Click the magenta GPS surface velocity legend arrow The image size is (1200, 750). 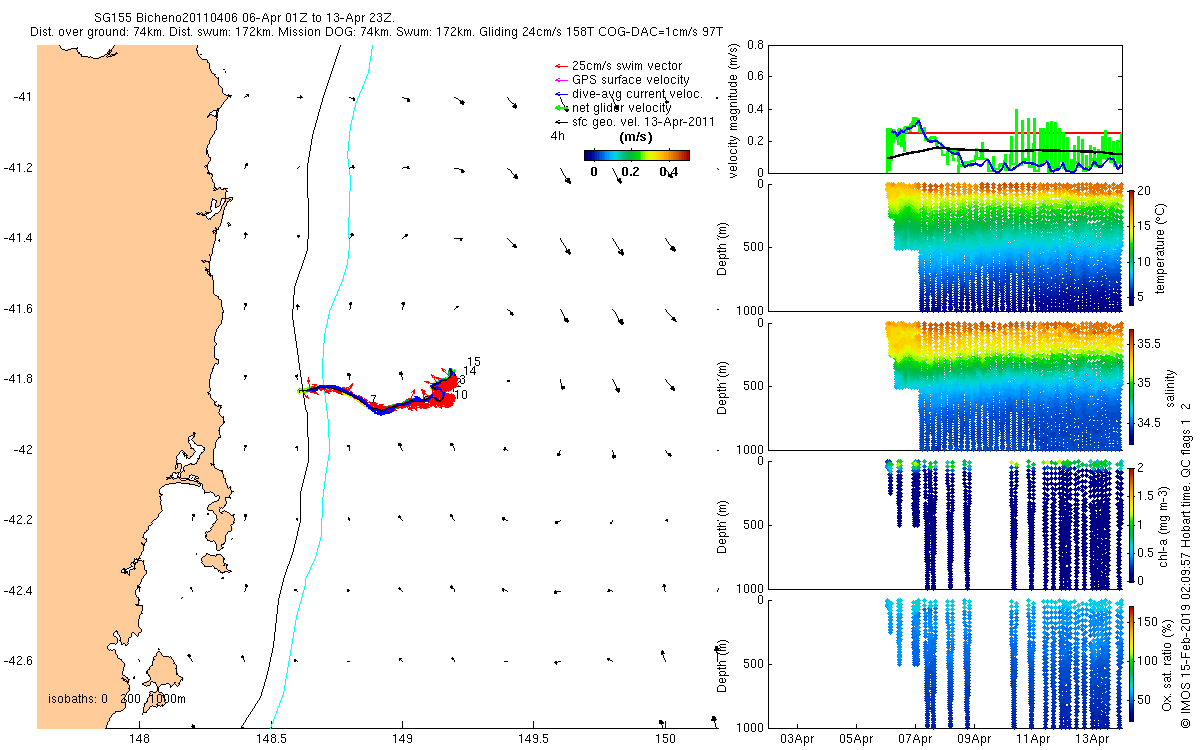pos(560,80)
